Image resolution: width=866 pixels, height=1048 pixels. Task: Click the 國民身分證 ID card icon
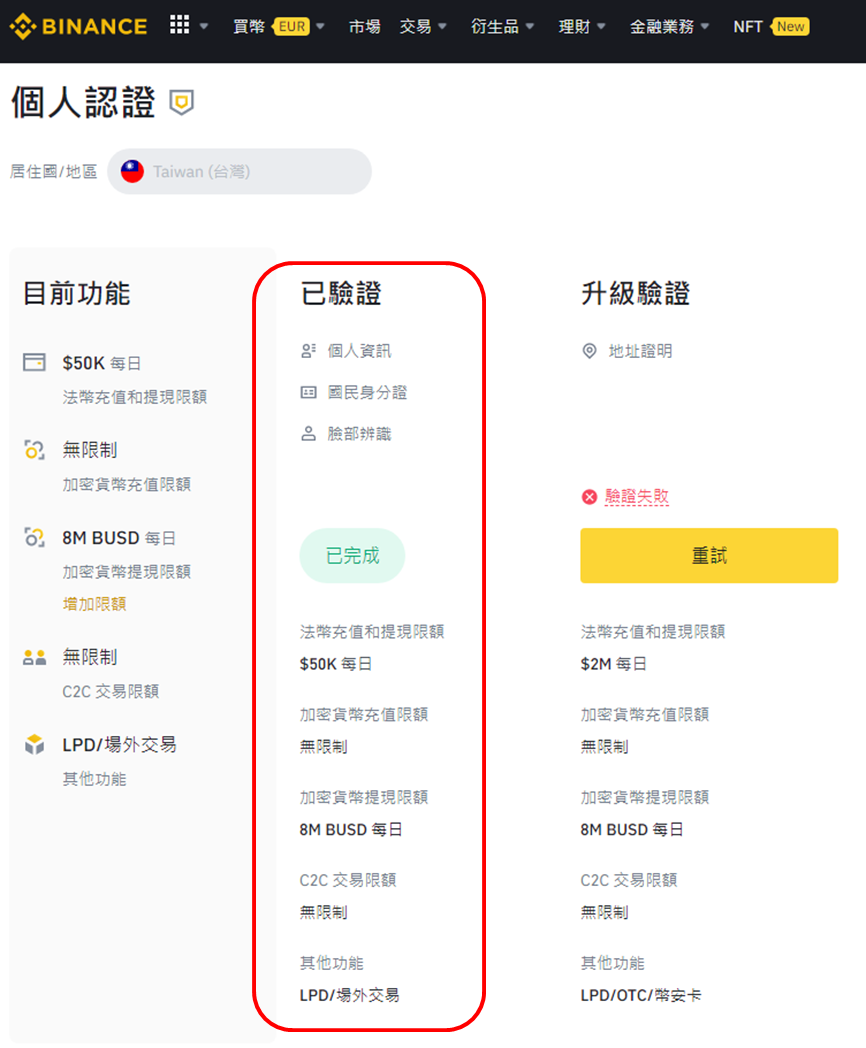tap(308, 392)
